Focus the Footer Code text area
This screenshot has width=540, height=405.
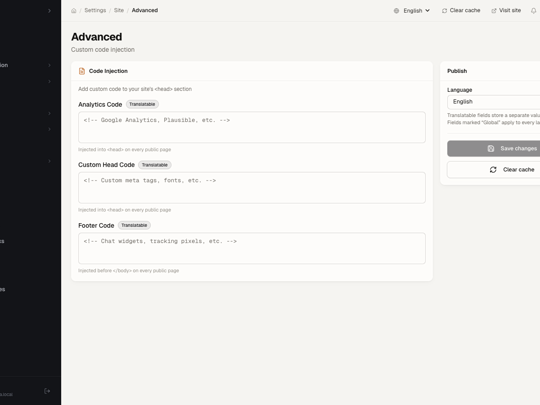pyautogui.click(x=252, y=248)
